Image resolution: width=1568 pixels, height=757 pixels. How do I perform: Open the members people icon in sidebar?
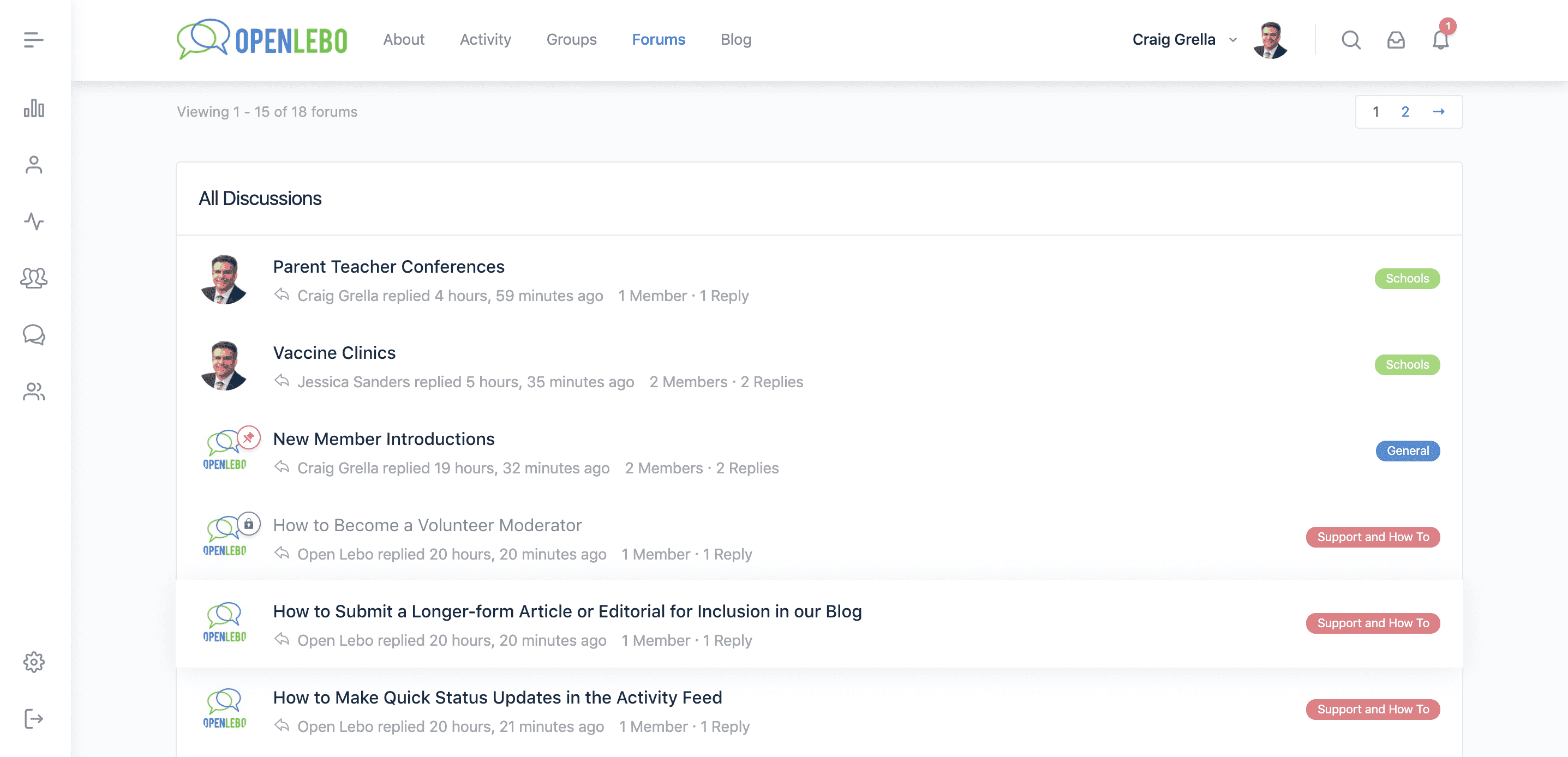(x=33, y=391)
